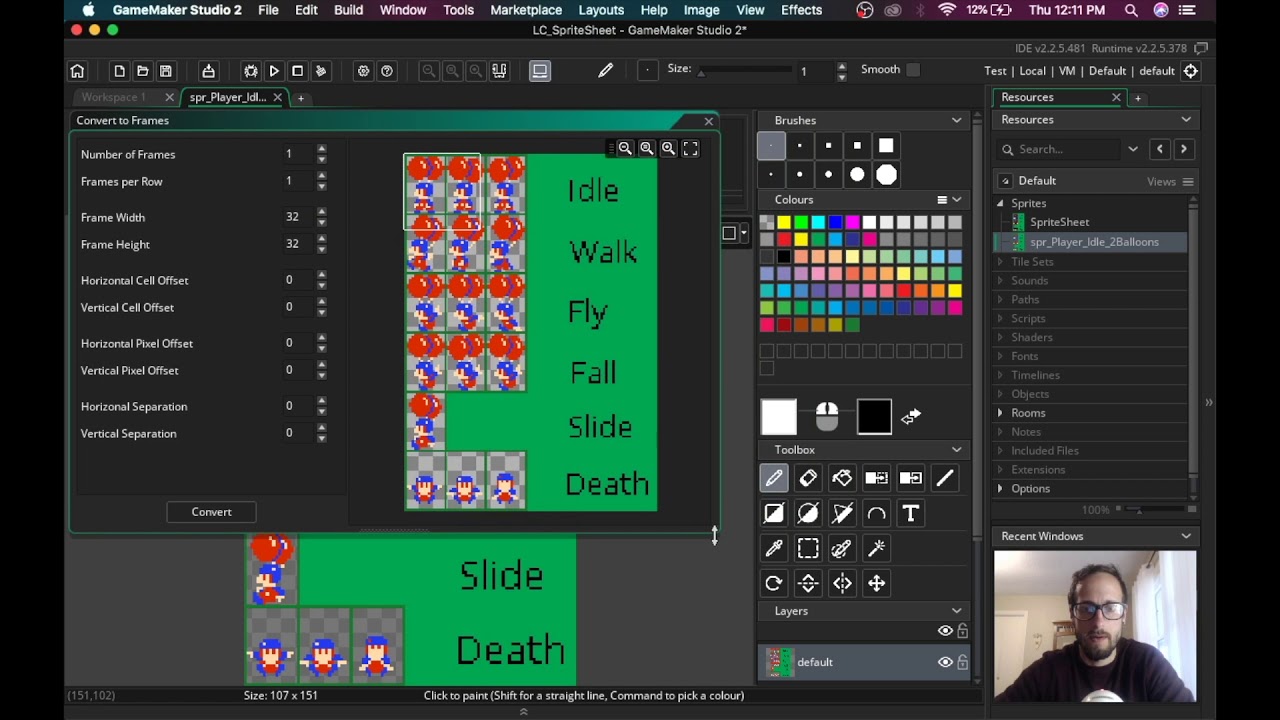Select the Arc tool
This screenshot has width=1280, height=720.
click(876, 513)
